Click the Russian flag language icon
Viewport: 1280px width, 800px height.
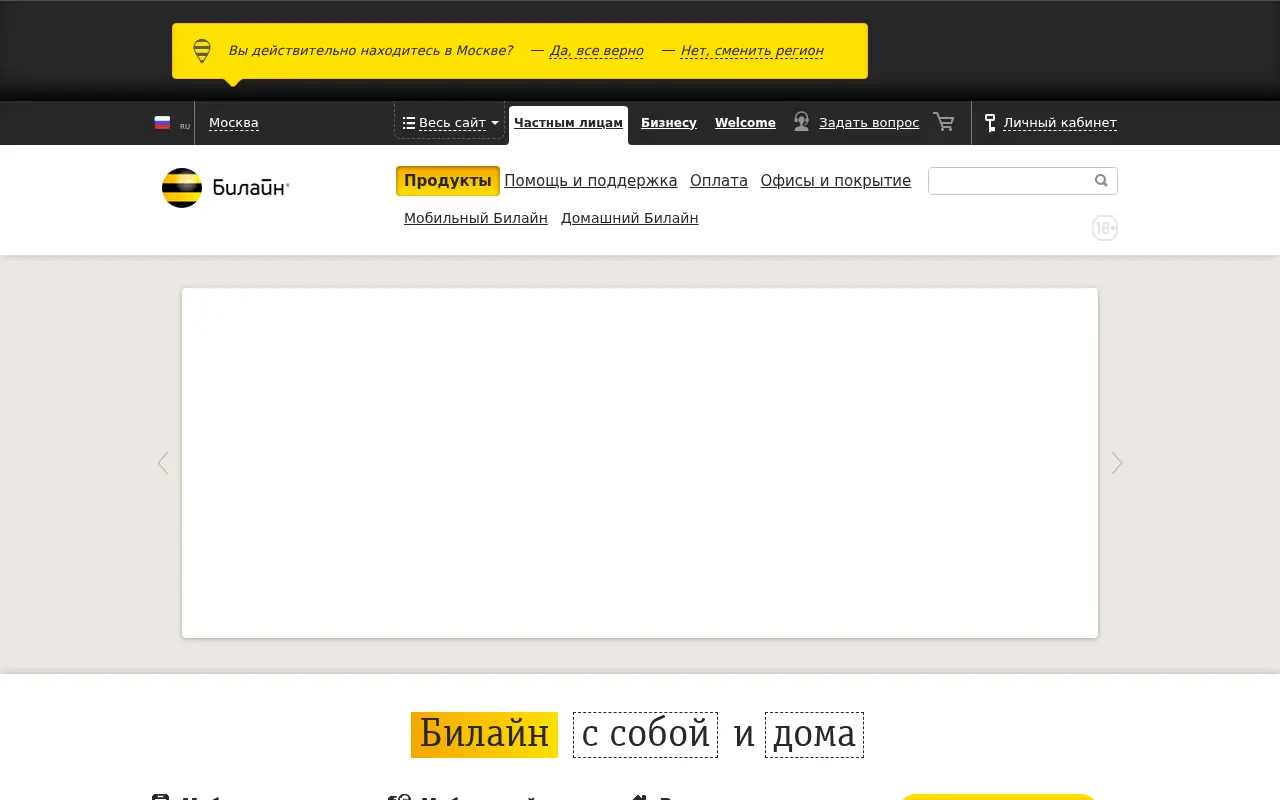pyautogui.click(x=162, y=123)
